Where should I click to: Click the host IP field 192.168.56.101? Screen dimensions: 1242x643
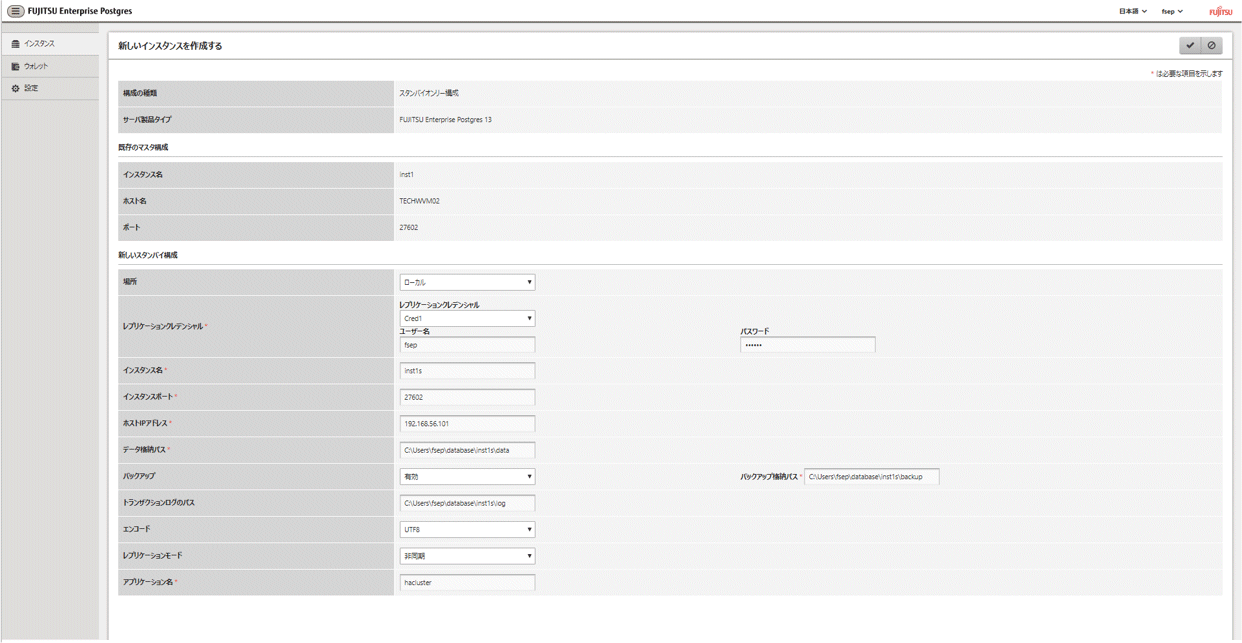[x=467, y=424]
